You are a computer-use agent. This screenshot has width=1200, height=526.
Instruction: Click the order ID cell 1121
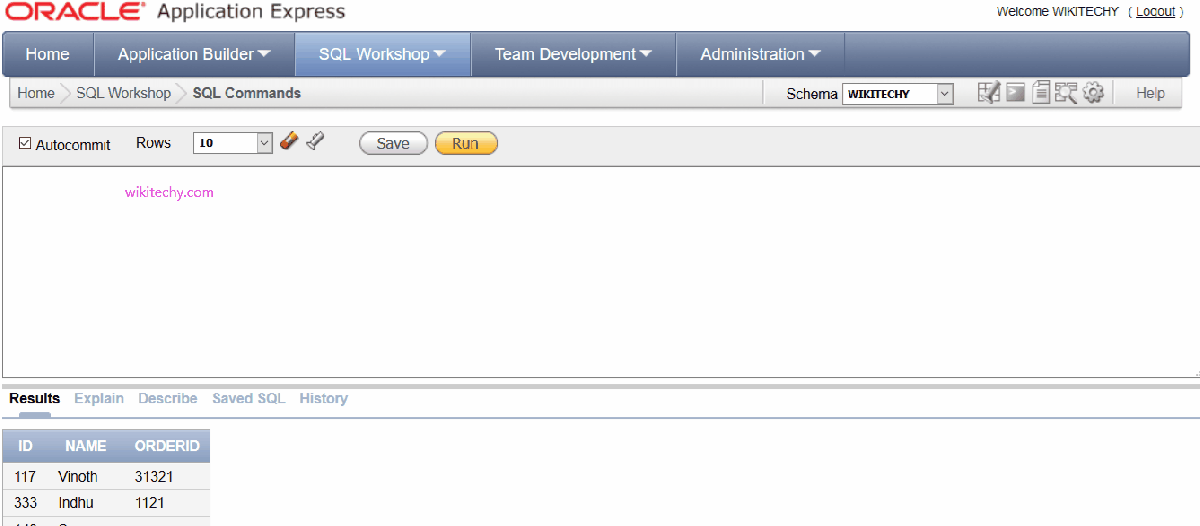point(150,503)
